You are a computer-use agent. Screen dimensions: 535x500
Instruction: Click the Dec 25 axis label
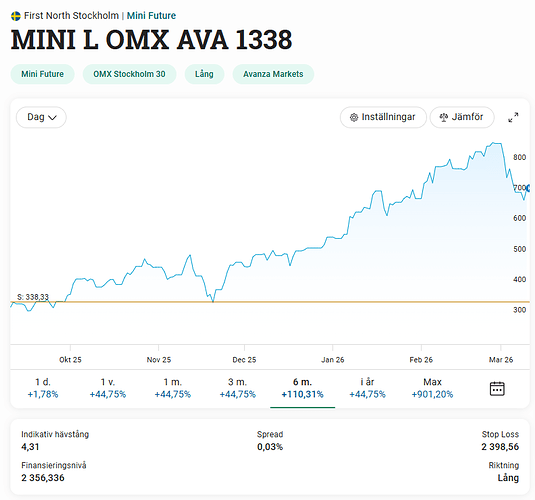pos(244,360)
